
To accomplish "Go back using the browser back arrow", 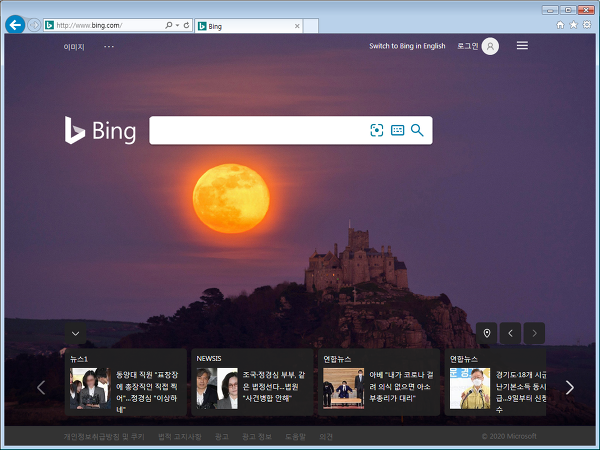I will click(x=15, y=25).
